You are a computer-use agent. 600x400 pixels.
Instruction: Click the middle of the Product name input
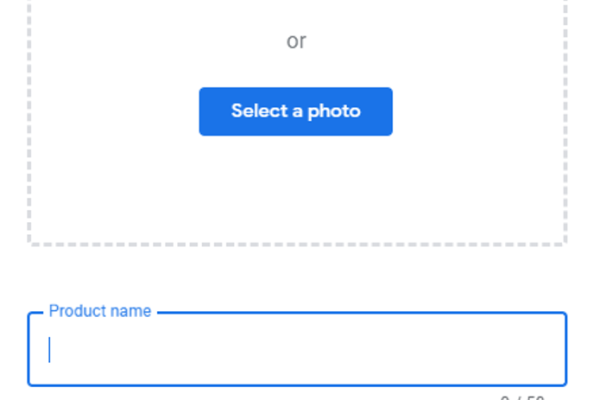297,349
